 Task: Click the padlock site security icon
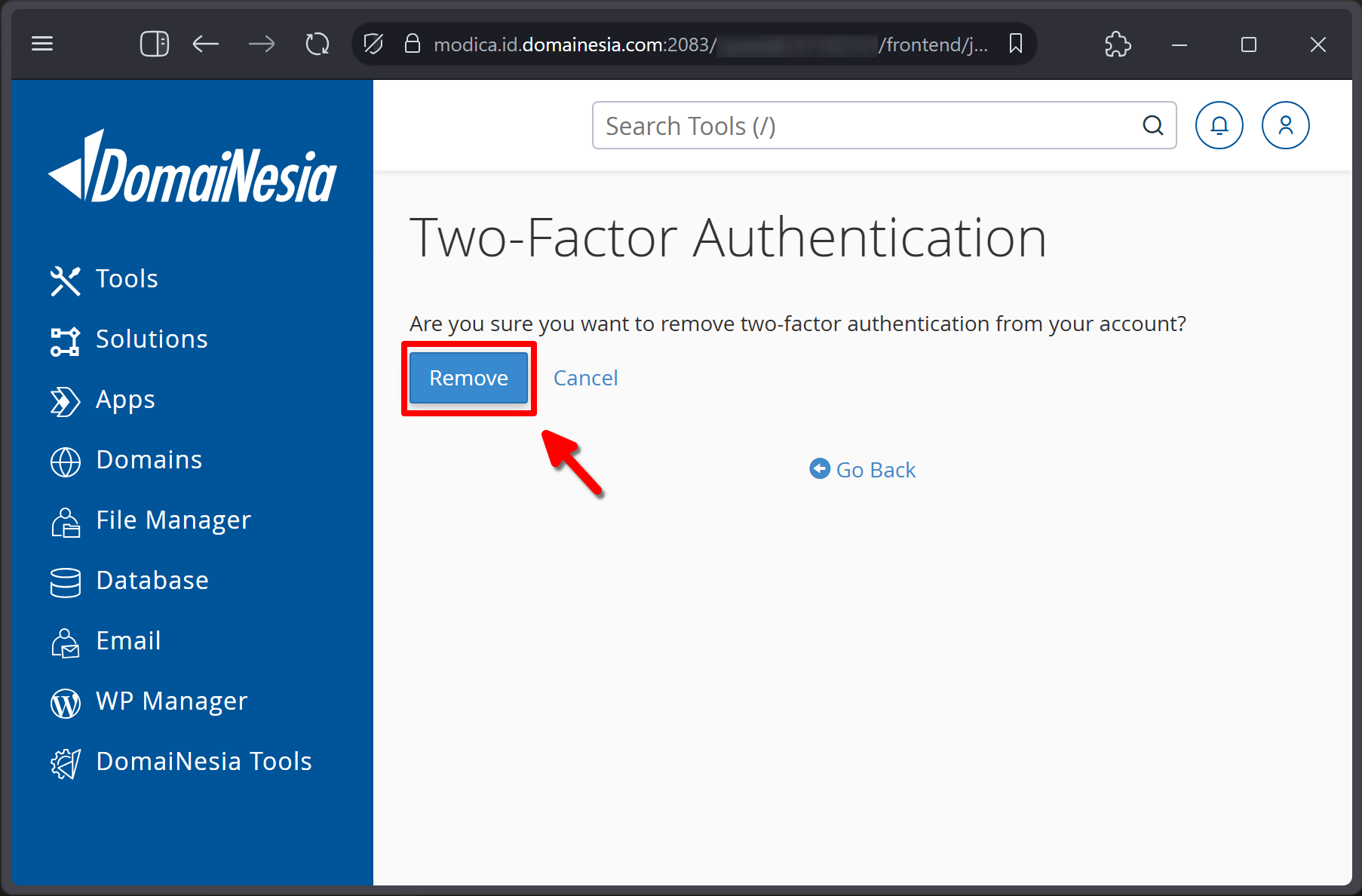point(412,44)
